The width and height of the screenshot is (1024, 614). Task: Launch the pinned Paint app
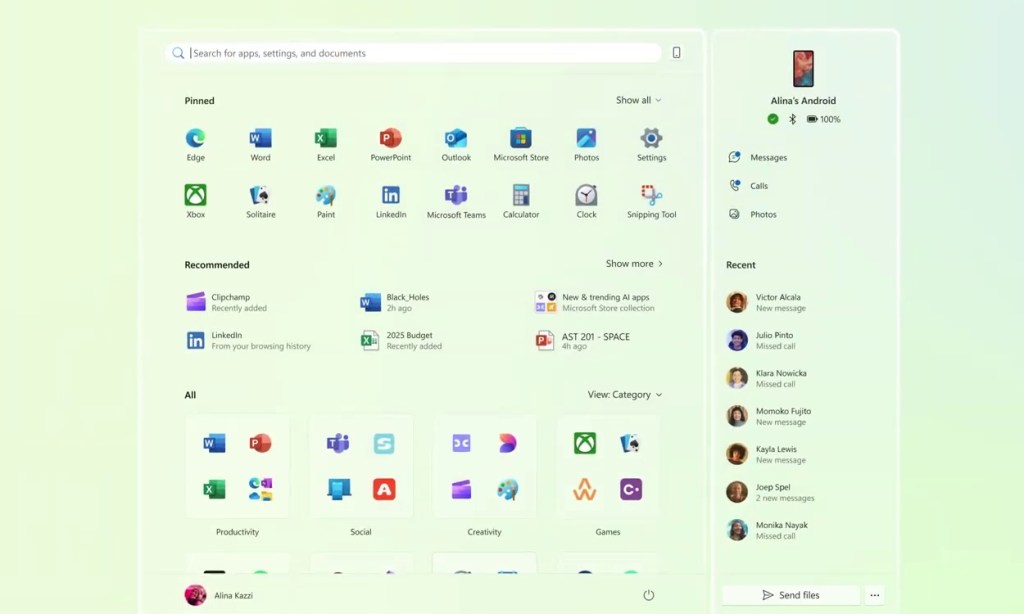pyautogui.click(x=325, y=201)
